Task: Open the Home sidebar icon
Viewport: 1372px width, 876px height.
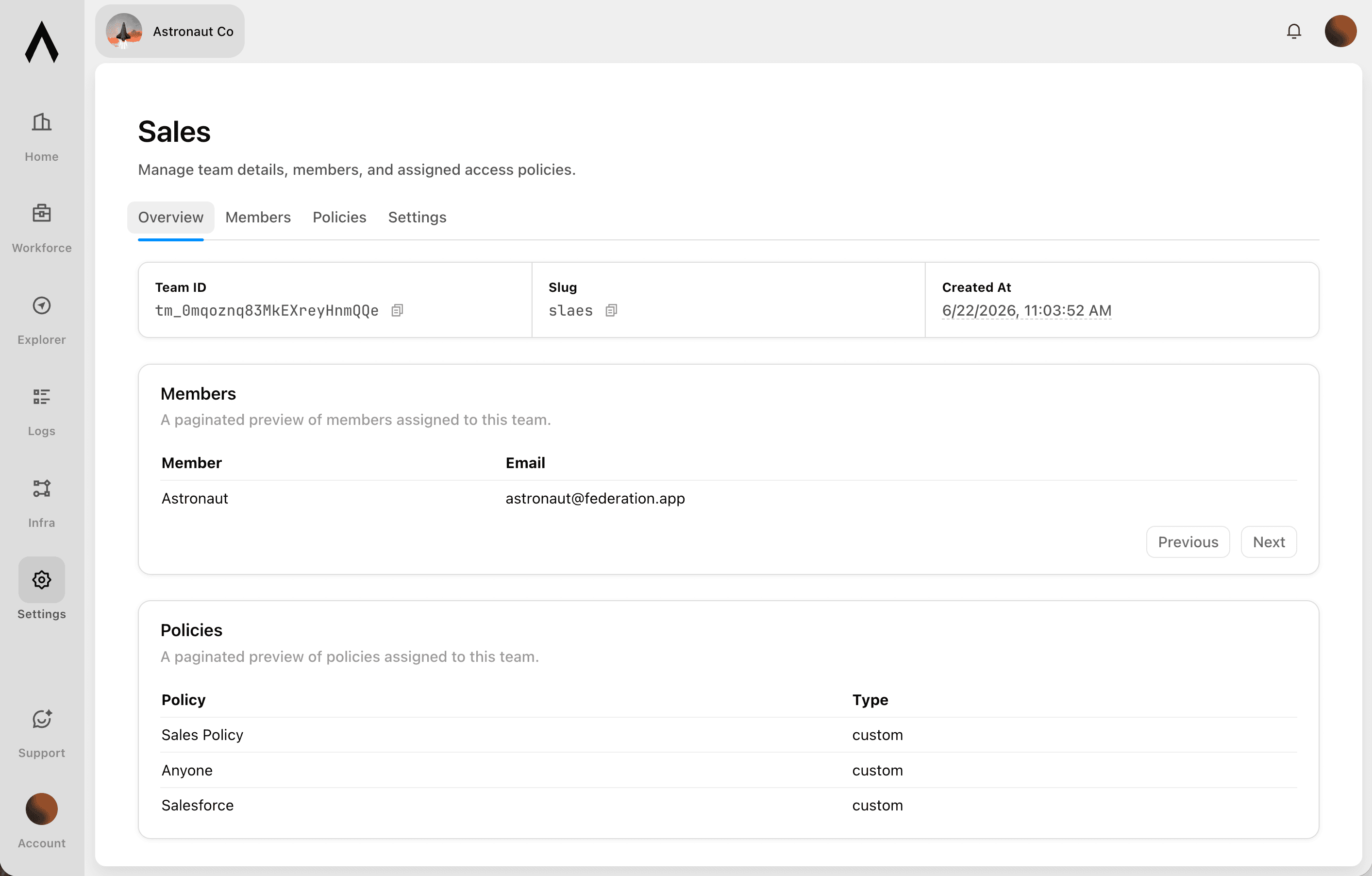Action: pos(42,122)
